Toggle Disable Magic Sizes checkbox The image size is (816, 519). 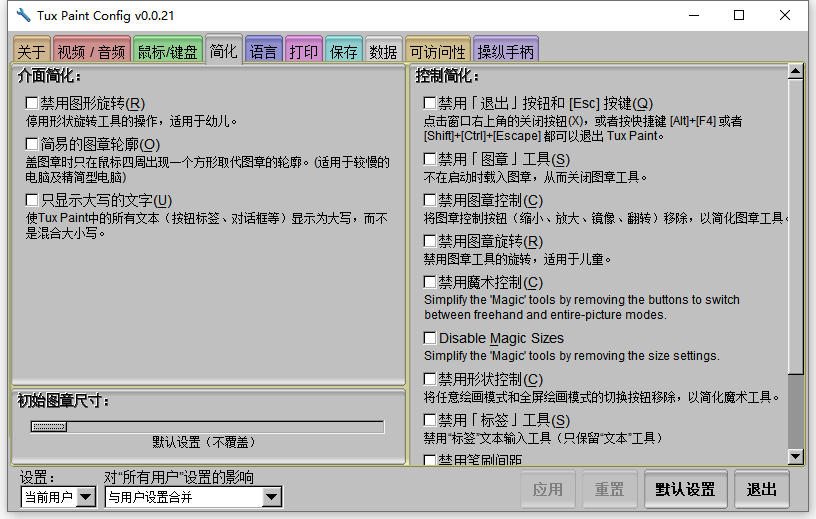click(x=430, y=338)
